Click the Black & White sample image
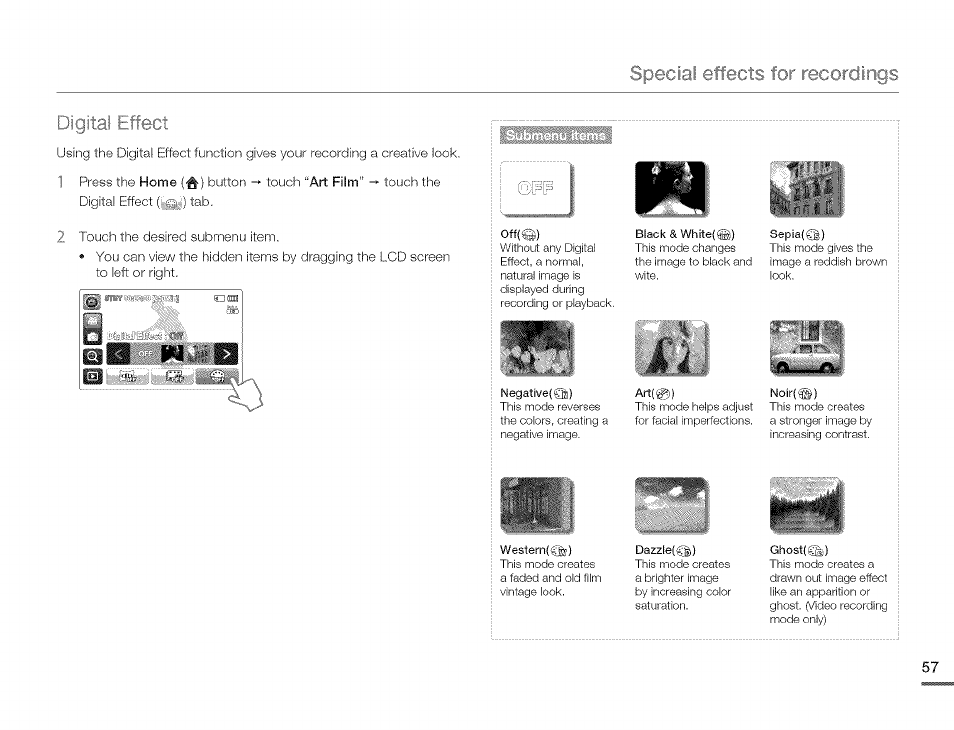 coord(670,189)
